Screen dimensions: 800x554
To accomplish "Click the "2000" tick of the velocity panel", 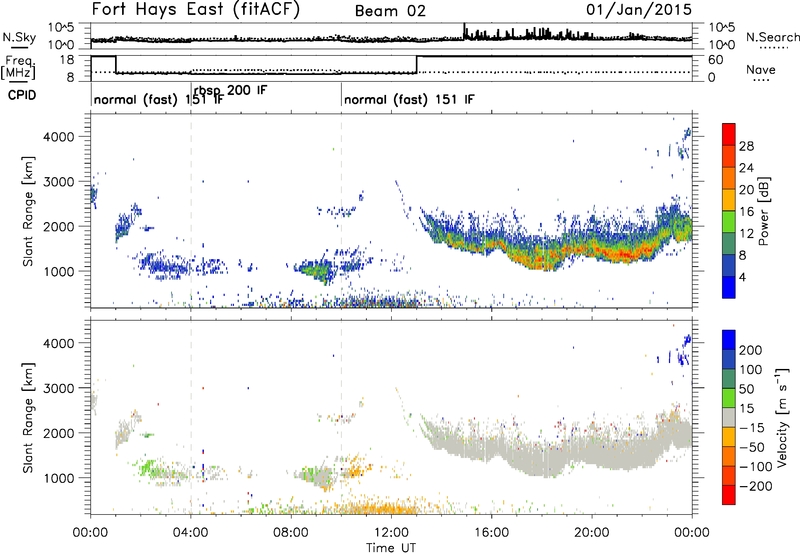I will coord(58,433).
